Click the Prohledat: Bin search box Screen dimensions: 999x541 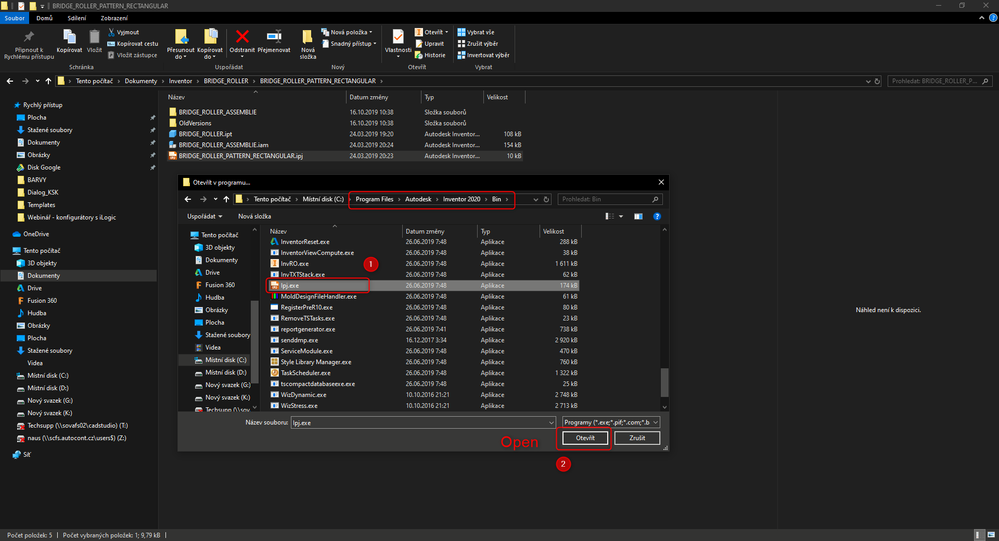click(610, 199)
